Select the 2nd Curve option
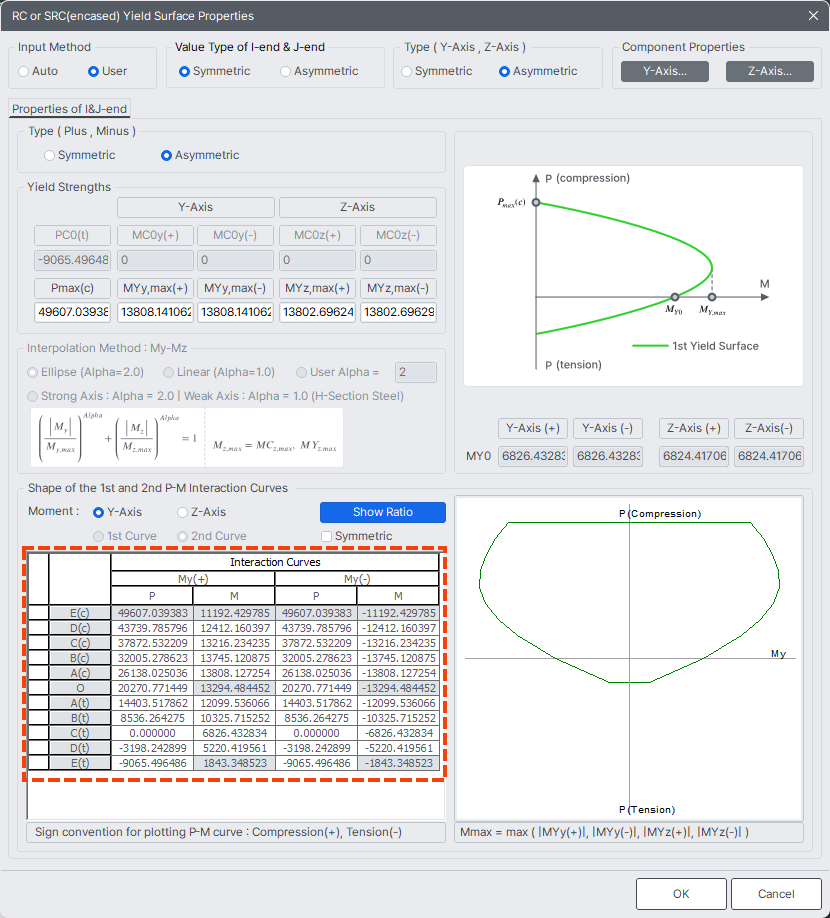 [x=212, y=536]
